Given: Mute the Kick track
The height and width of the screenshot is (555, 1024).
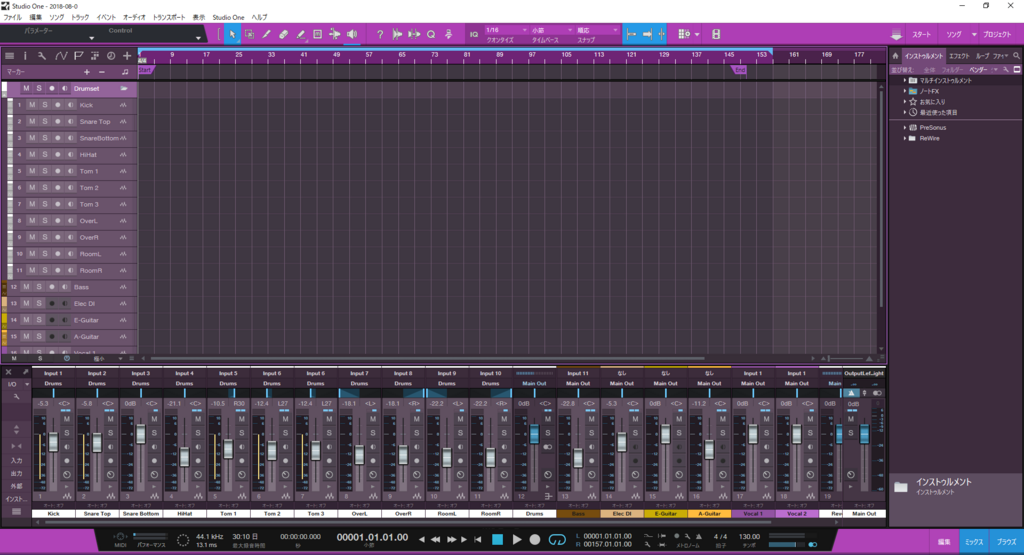Looking at the screenshot, I should pyautogui.click(x=32, y=105).
